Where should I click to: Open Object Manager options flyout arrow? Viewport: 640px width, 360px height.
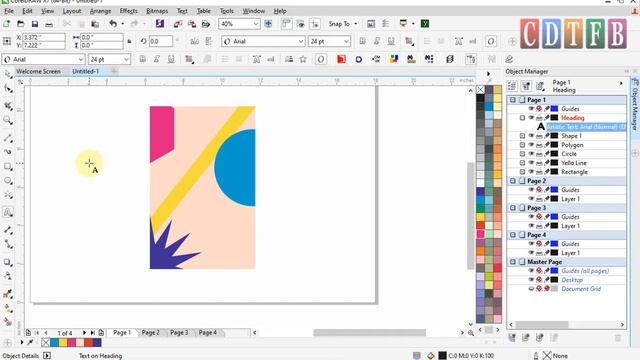621,83
